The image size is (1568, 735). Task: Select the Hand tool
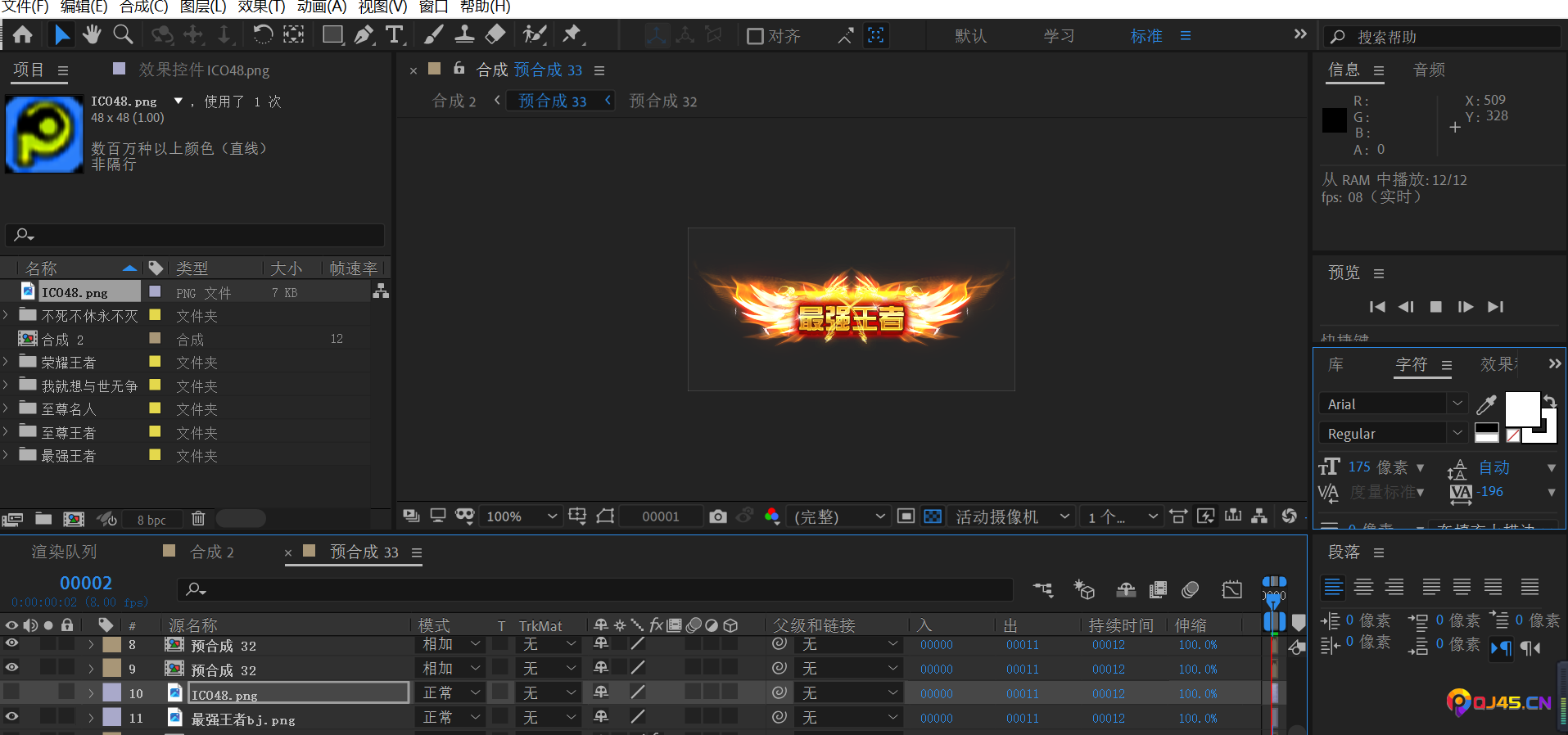click(91, 34)
